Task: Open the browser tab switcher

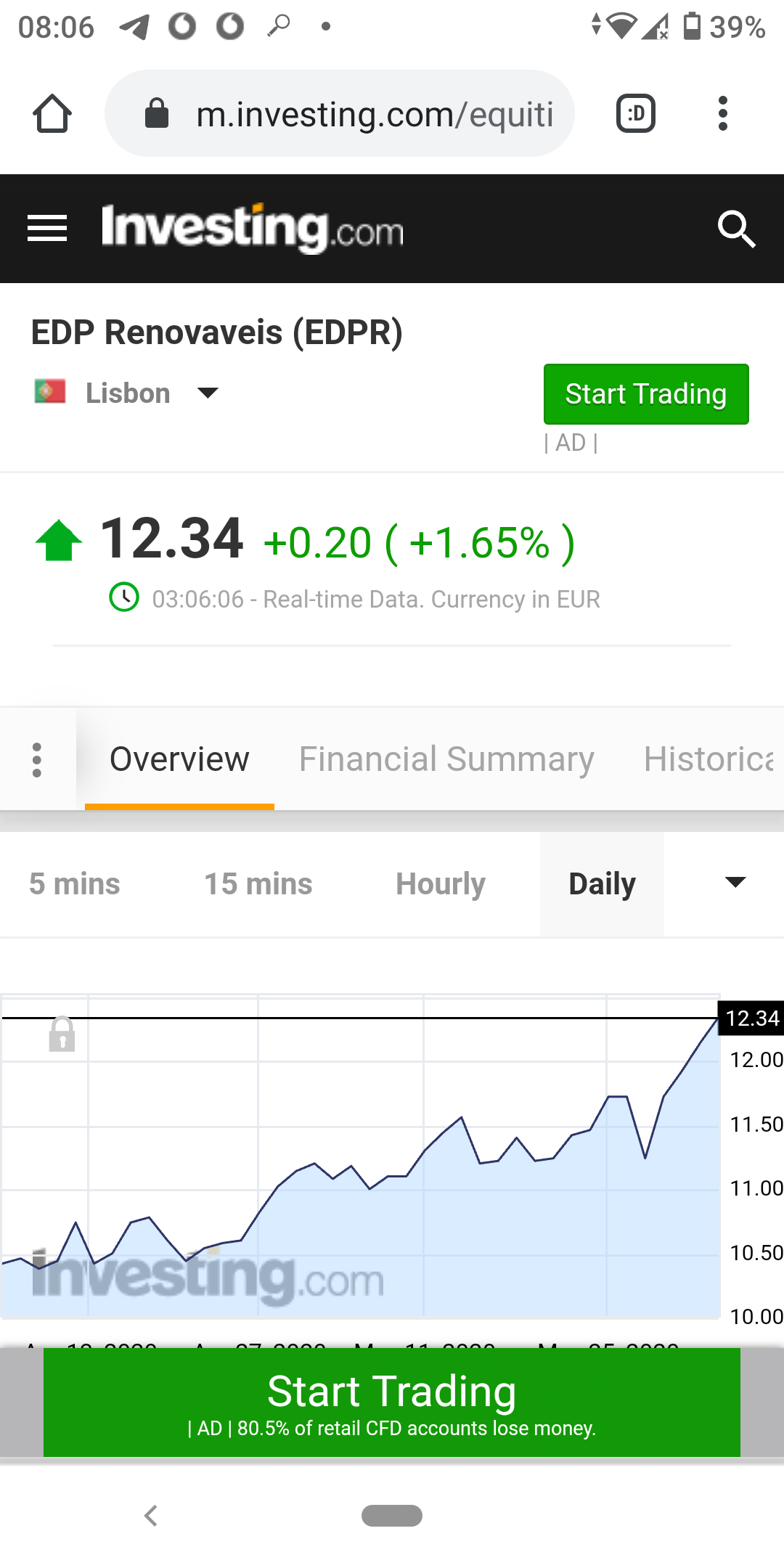Action: (x=636, y=114)
